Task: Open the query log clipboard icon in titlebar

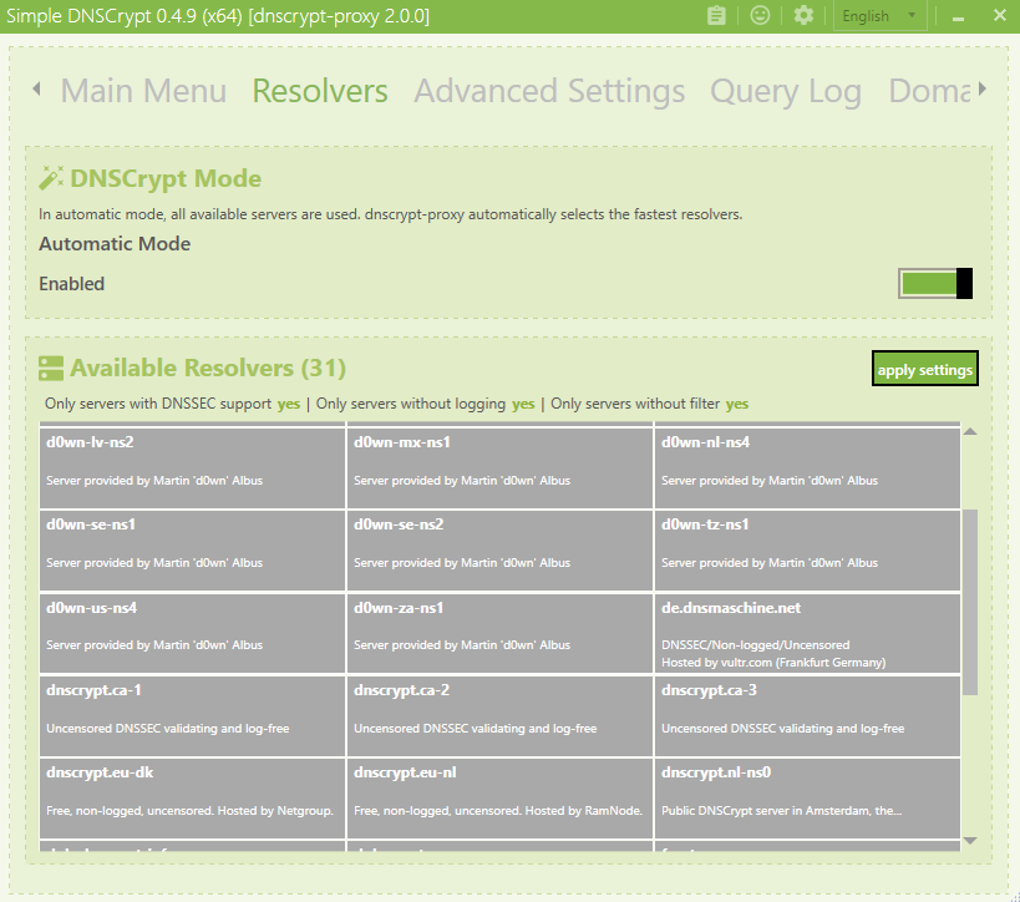Action: (x=716, y=15)
